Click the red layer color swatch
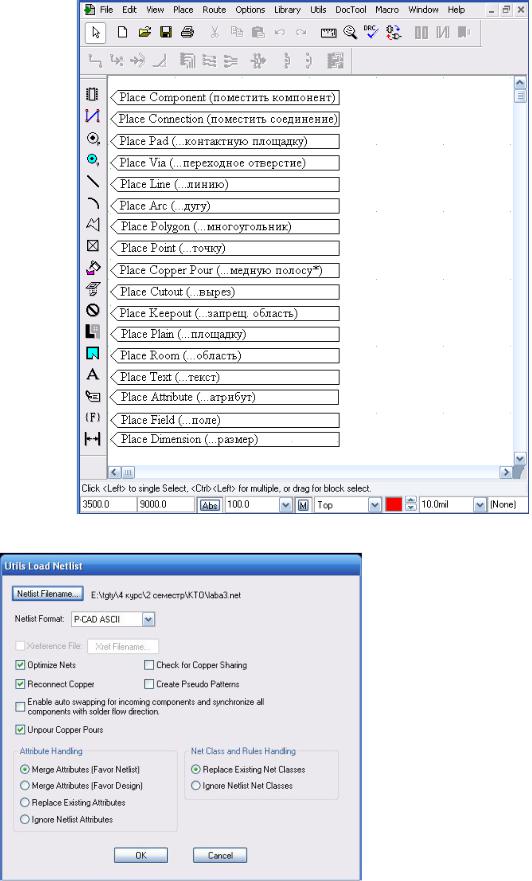 point(394,505)
